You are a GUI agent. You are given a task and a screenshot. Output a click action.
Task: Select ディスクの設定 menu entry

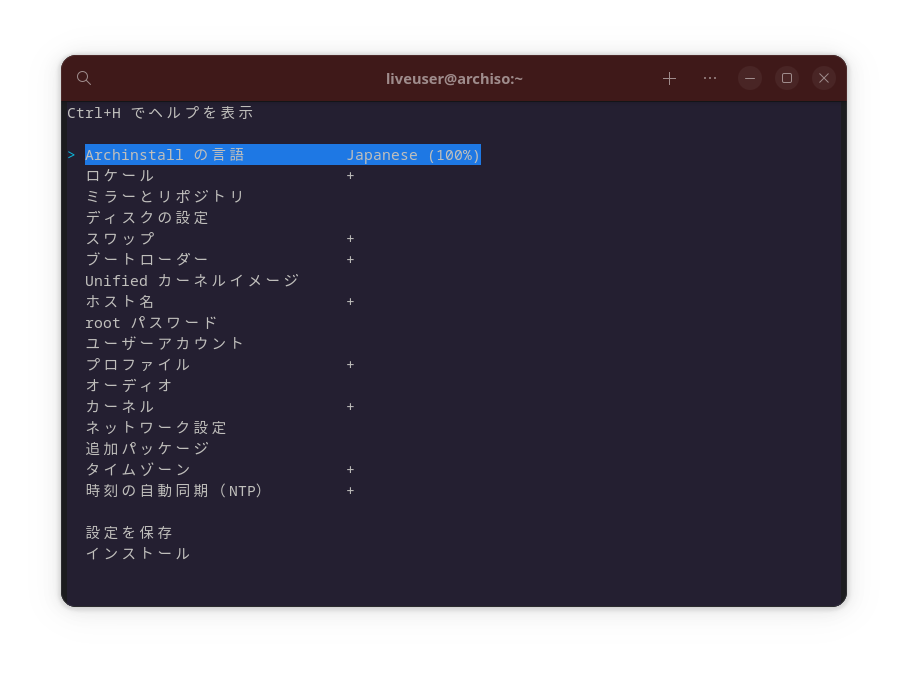point(147,218)
